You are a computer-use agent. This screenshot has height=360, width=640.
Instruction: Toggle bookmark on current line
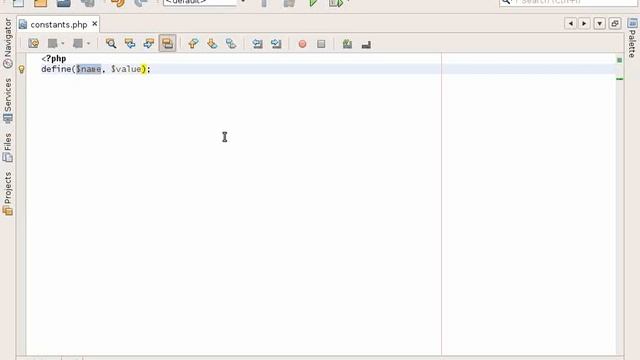click(x=231, y=43)
